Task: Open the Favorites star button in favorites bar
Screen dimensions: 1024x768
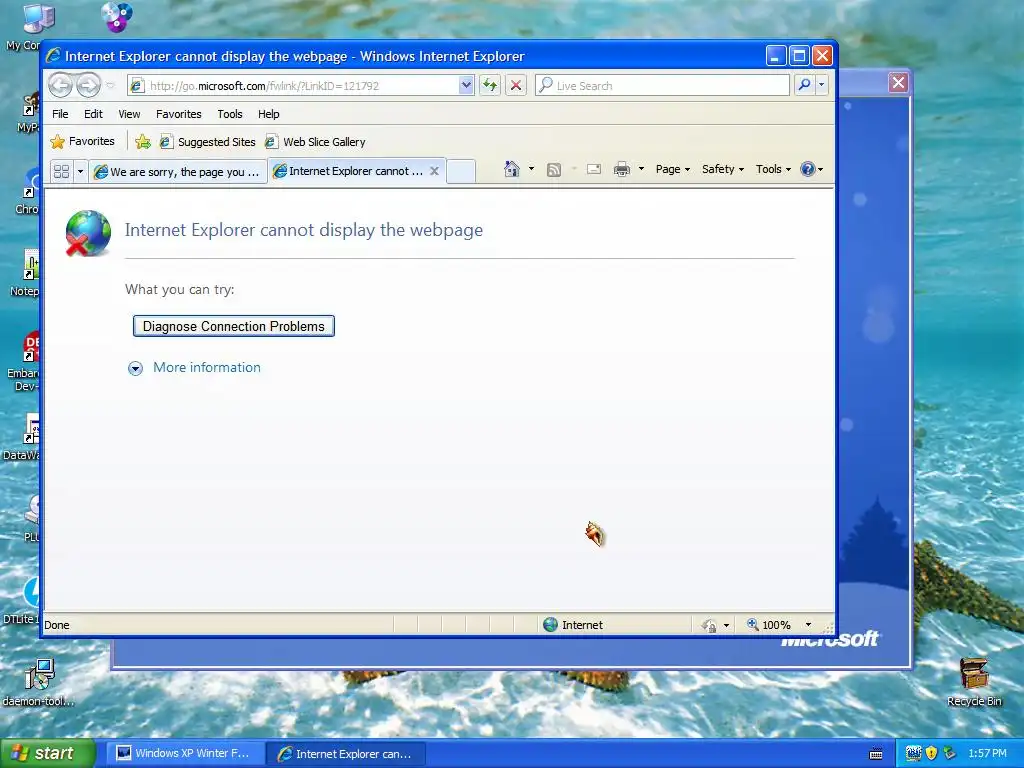Action: click(x=83, y=141)
